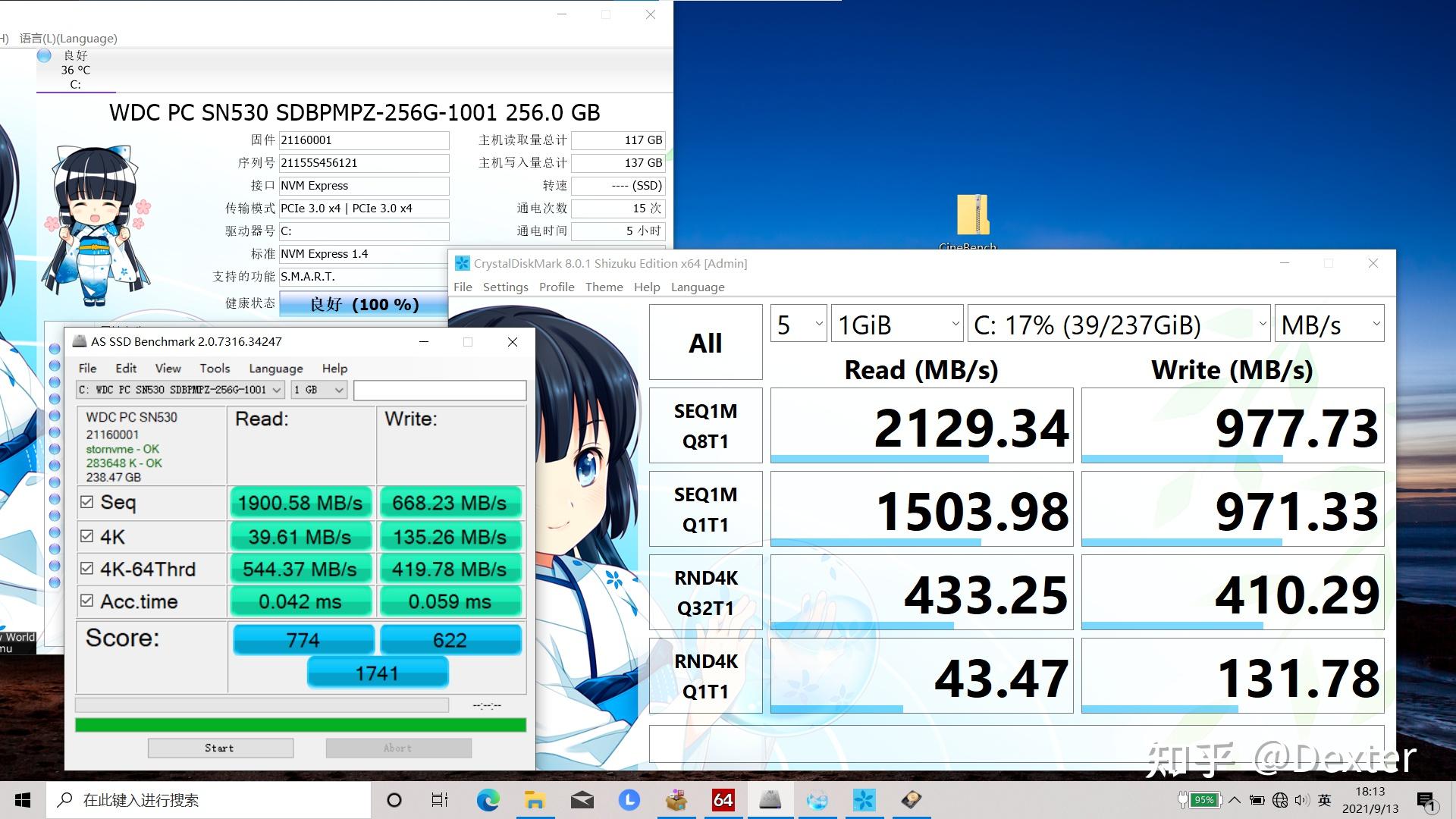Viewport: 1456px width, 819px height.
Task: Open the Tools menu in AS SSD
Action: (215, 369)
